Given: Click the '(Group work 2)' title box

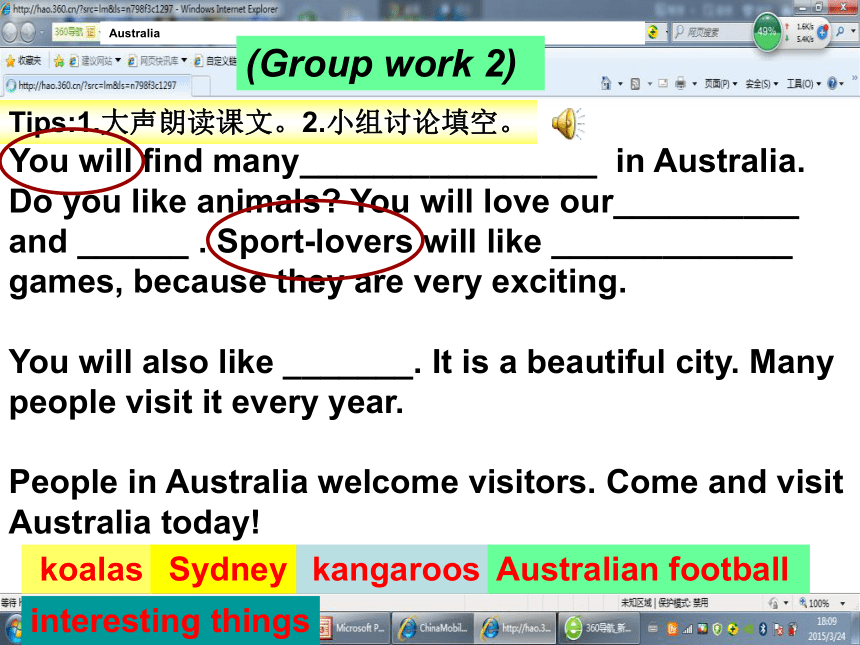Looking at the screenshot, I should point(390,63).
